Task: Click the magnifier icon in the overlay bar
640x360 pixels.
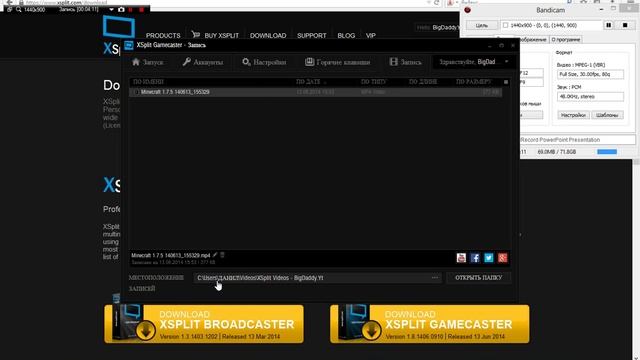Action: pyautogui.click(x=18, y=9)
